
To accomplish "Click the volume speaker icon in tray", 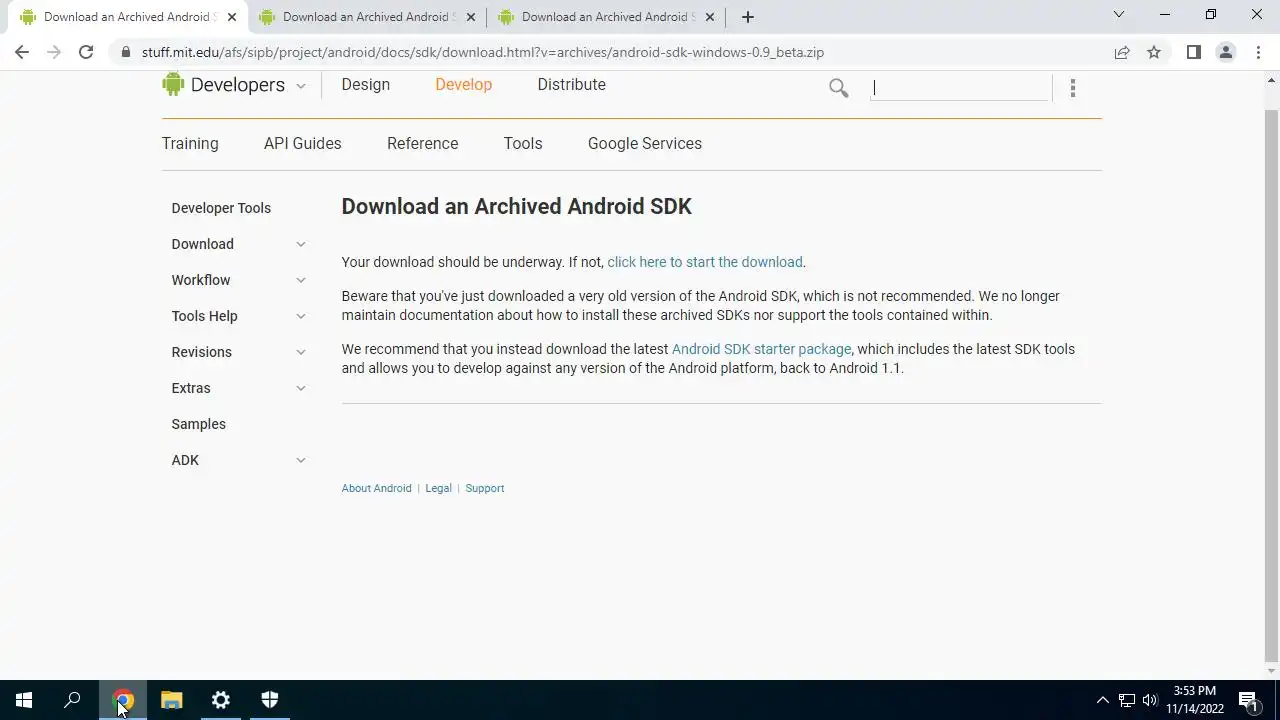I will [x=1150, y=700].
